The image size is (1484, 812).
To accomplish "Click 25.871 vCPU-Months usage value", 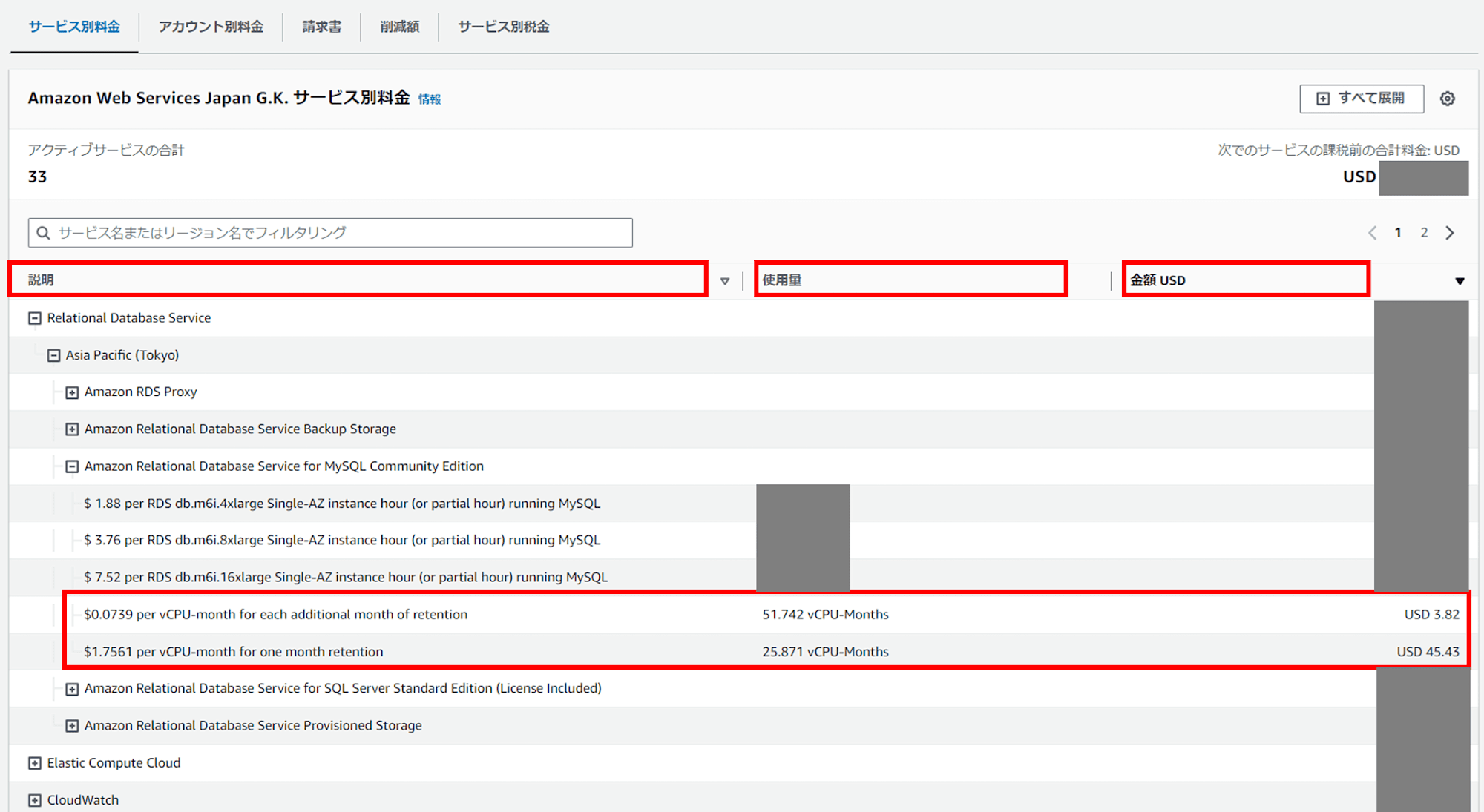I will 825,652.
